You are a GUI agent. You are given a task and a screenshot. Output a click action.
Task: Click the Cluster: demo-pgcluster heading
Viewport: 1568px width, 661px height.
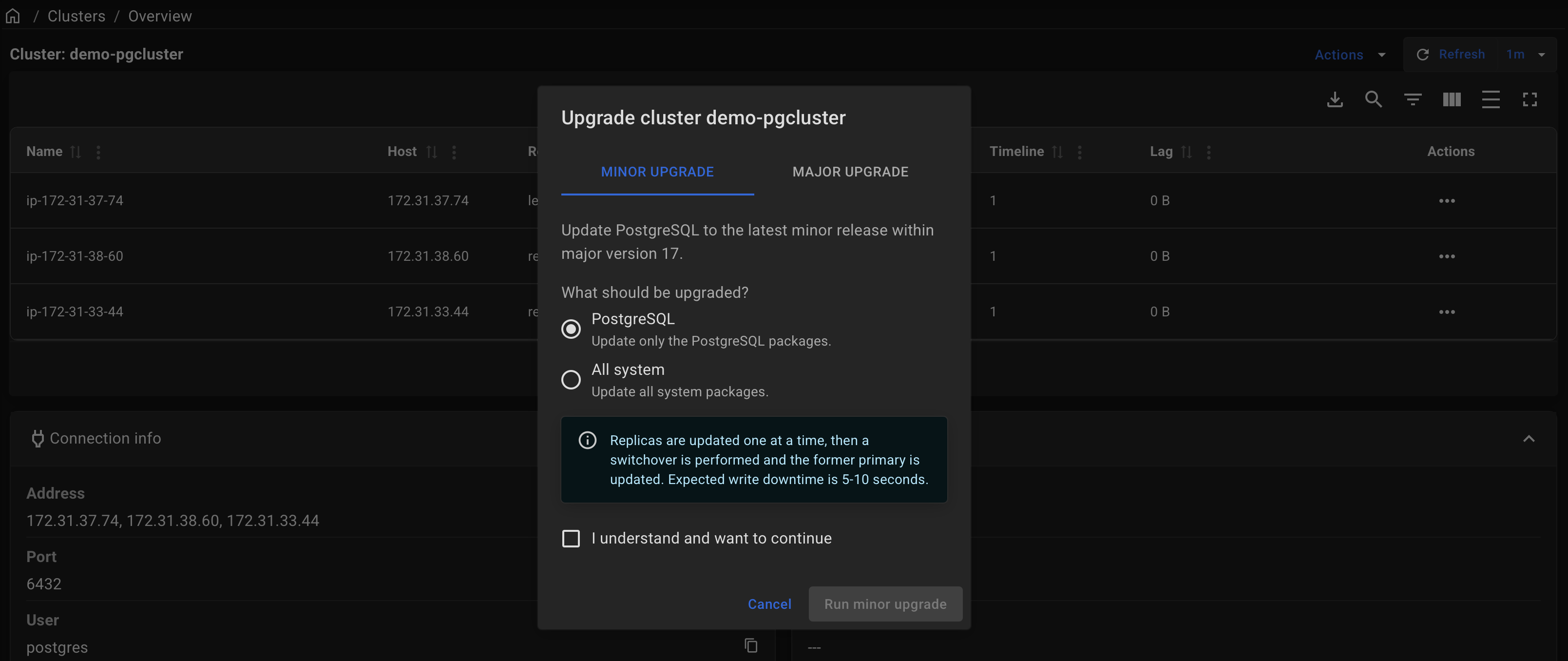[x=96, y=54]
